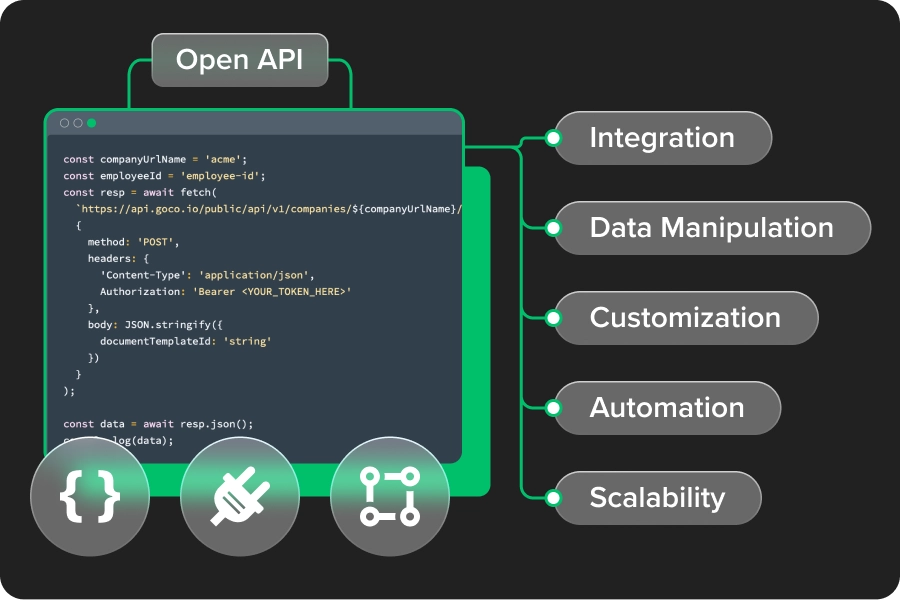Expand the Customization pill
This screenshot has height=600, width=900.
(x=686, y=318)
